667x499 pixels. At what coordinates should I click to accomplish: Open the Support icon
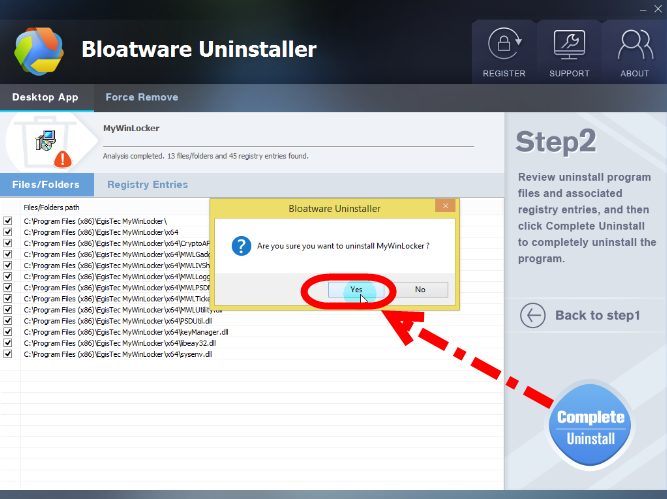coord(569,52)
